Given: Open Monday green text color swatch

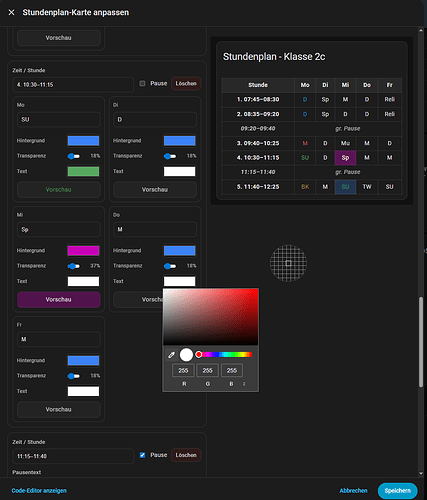Looking at the screenshot, I should pos(83,171).
